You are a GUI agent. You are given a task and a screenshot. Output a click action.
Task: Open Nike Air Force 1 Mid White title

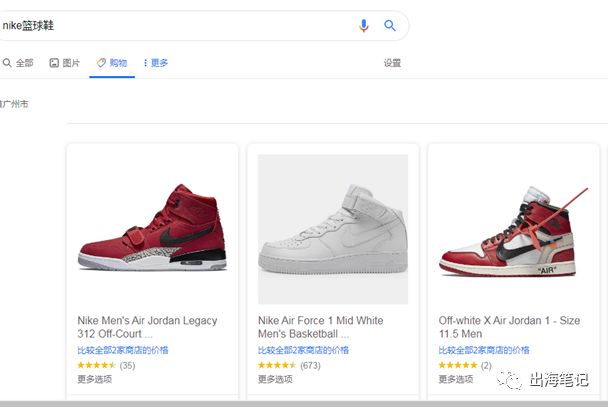(x=321, y=327)
